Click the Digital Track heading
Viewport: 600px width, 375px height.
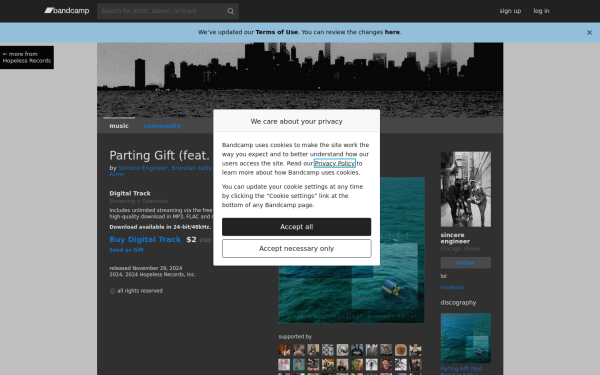tap(130, 194)
